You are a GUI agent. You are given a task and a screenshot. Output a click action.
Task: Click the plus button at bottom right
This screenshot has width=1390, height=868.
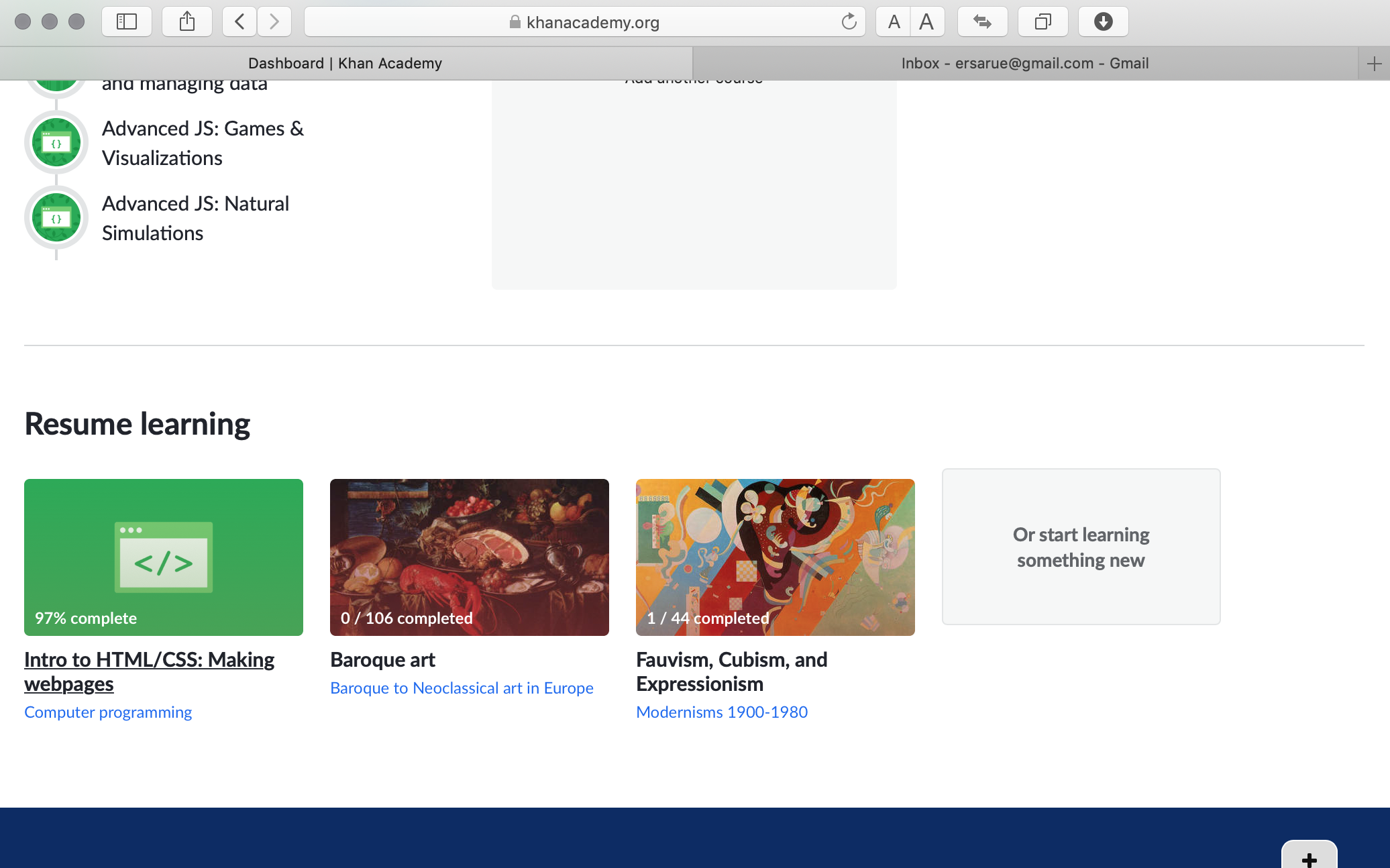pyautogui.click(x=1309, y=855)
